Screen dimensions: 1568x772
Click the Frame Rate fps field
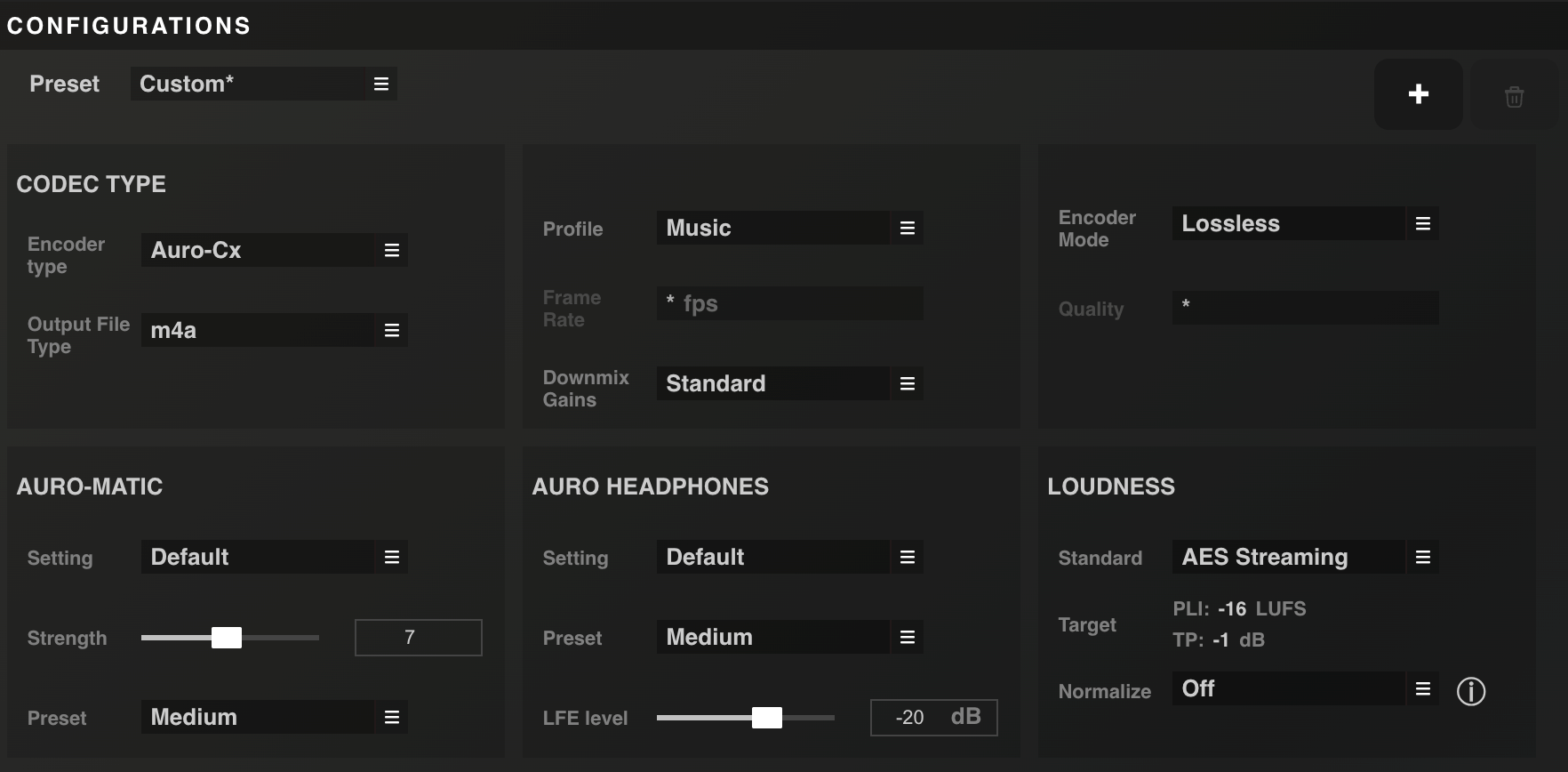click(790, 303)
